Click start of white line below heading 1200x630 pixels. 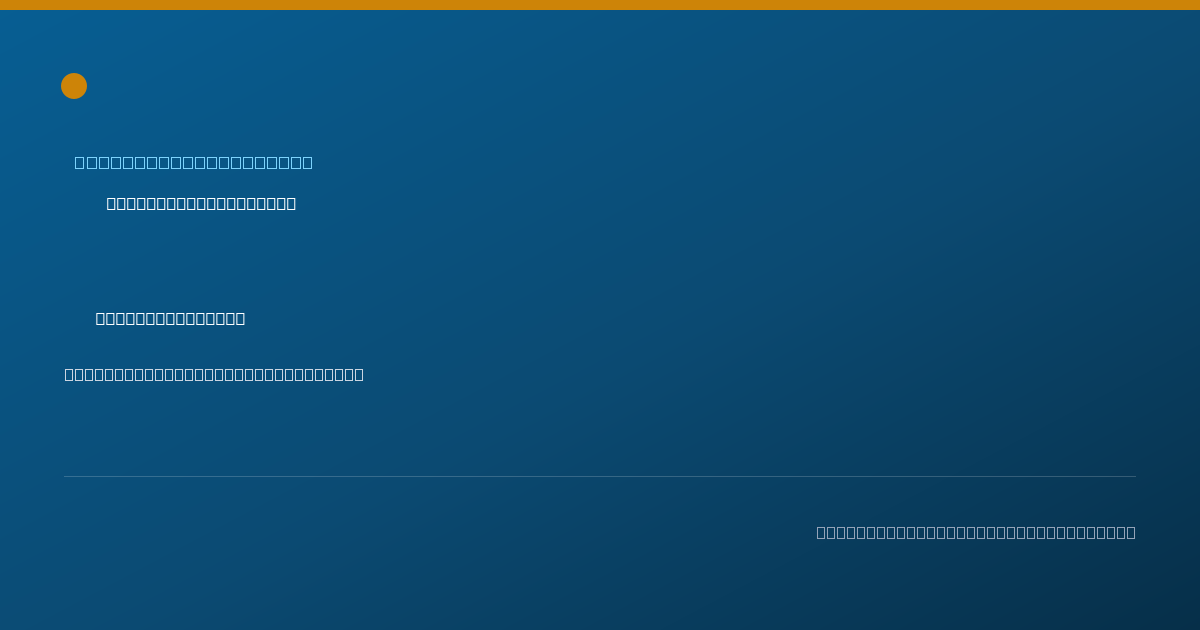[x=112, y=204]
